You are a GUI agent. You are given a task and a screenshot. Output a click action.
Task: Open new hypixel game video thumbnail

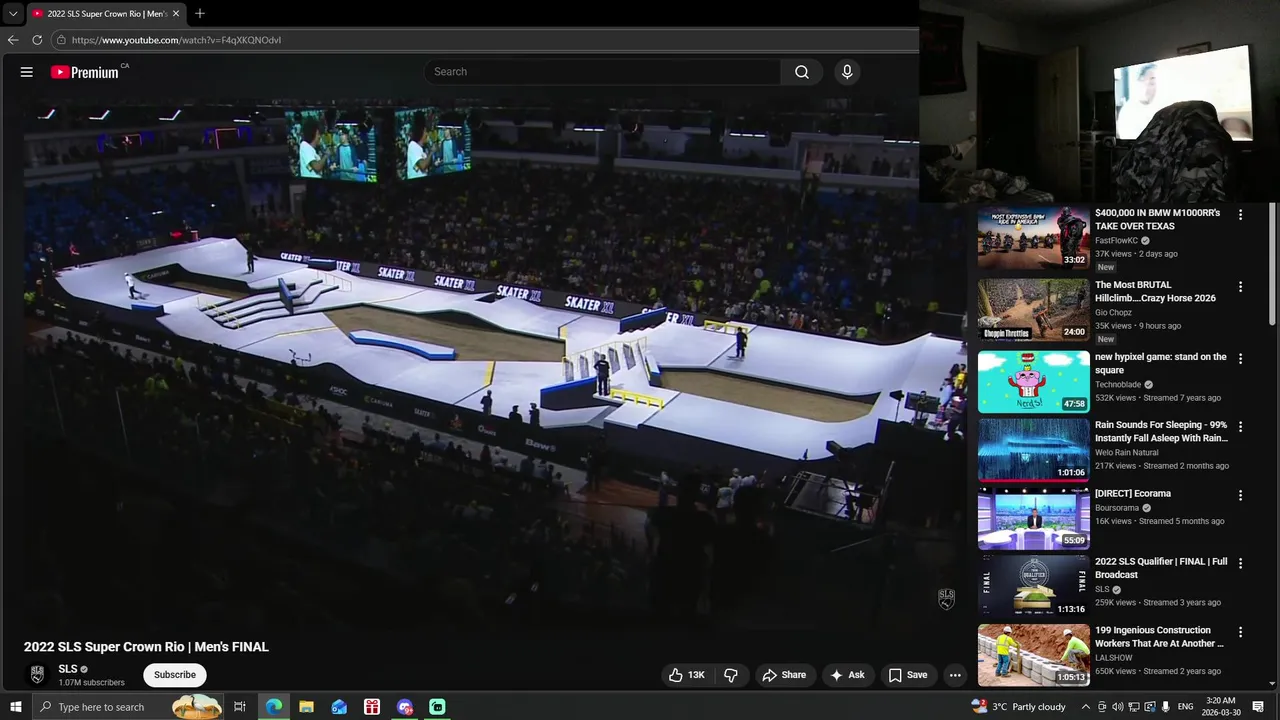click(1033, 382)
